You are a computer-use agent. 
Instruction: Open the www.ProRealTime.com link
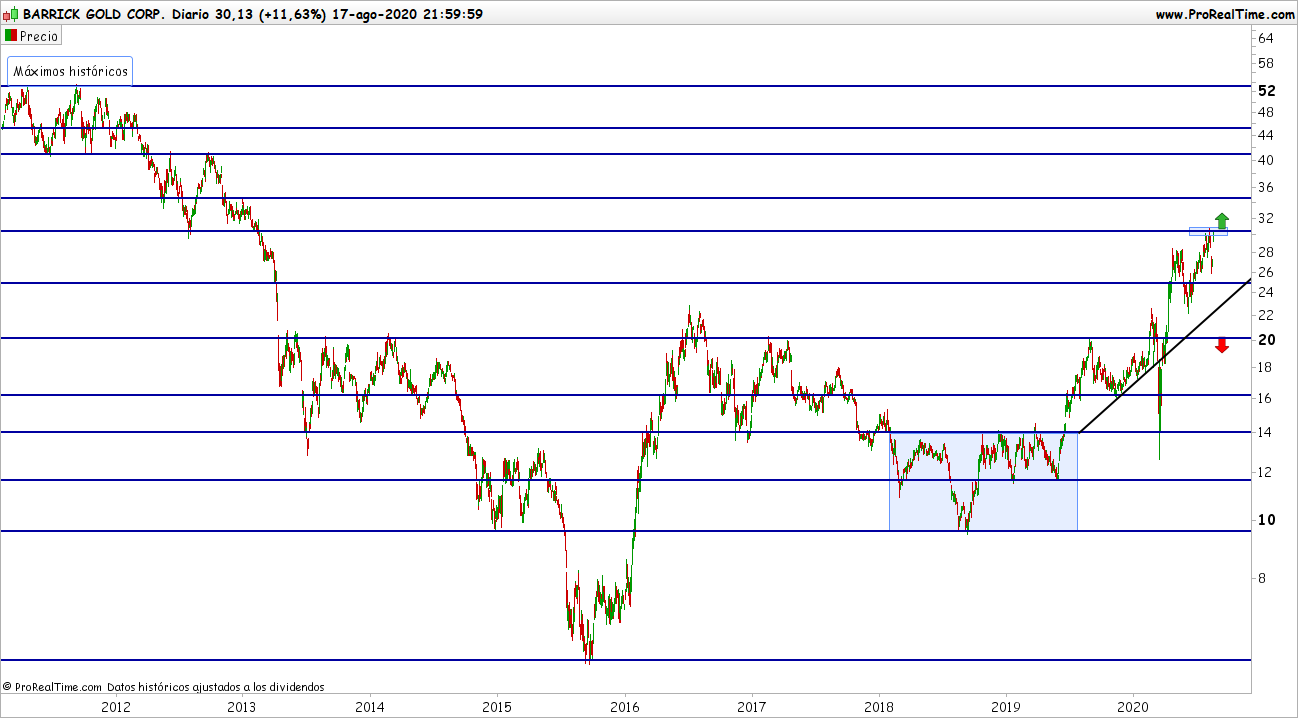point(1225,14)
